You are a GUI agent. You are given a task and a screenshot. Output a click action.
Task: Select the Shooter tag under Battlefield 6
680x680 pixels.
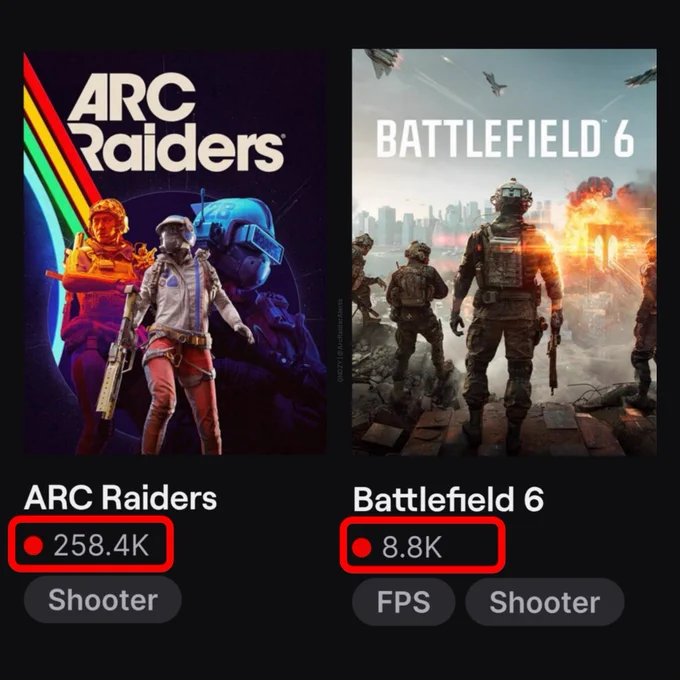tap(545, 602)
